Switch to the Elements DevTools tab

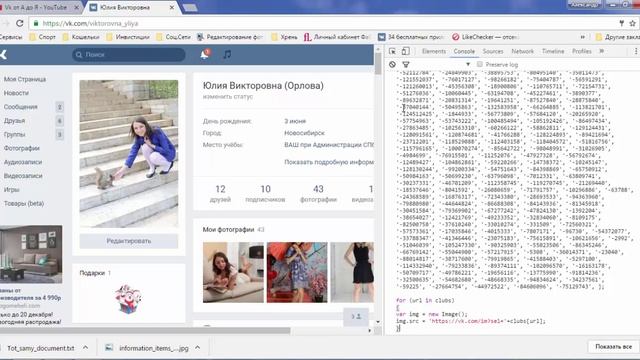pos(434,51)
